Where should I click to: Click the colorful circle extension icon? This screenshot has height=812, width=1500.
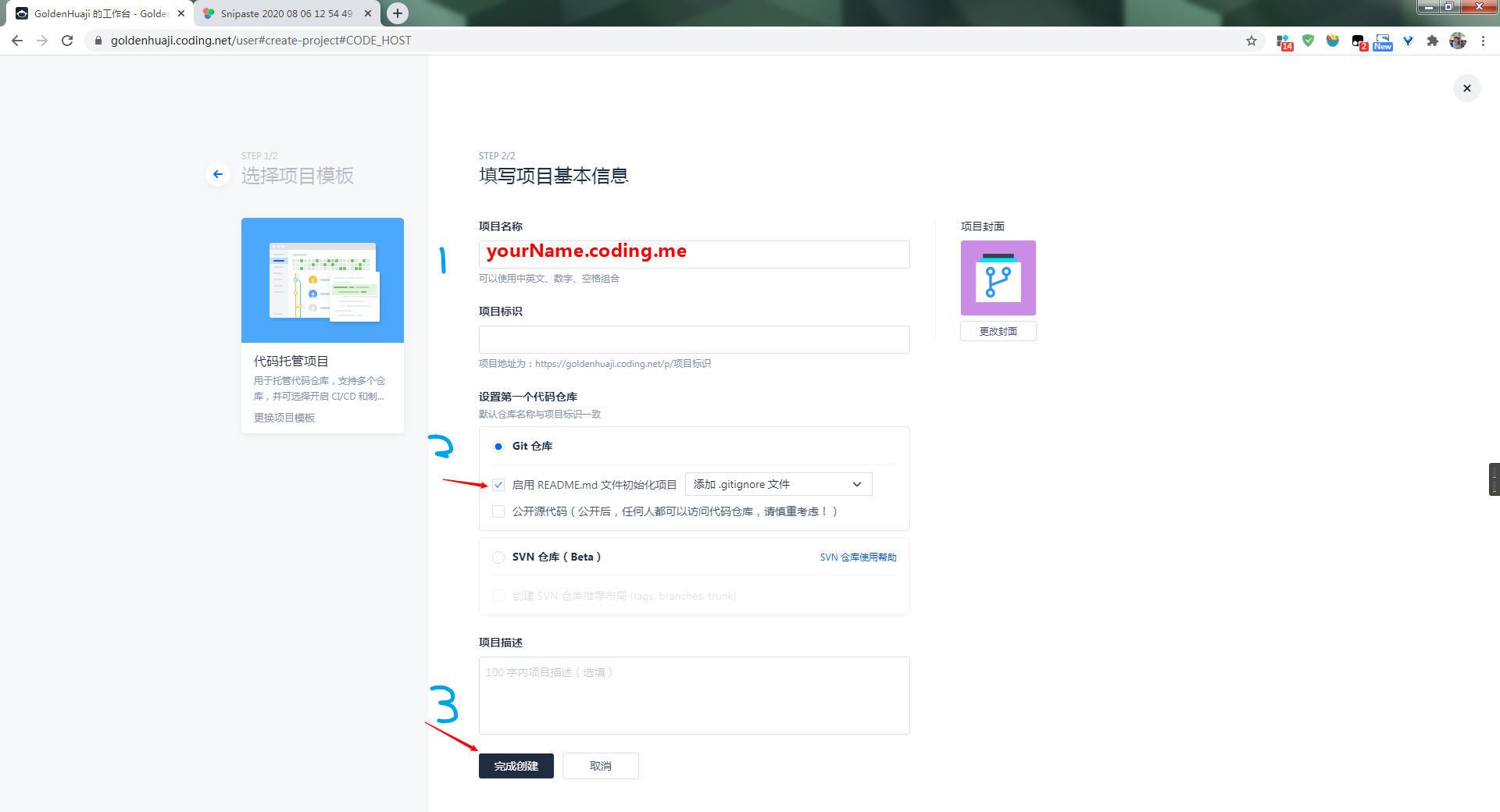[1333, 41]
